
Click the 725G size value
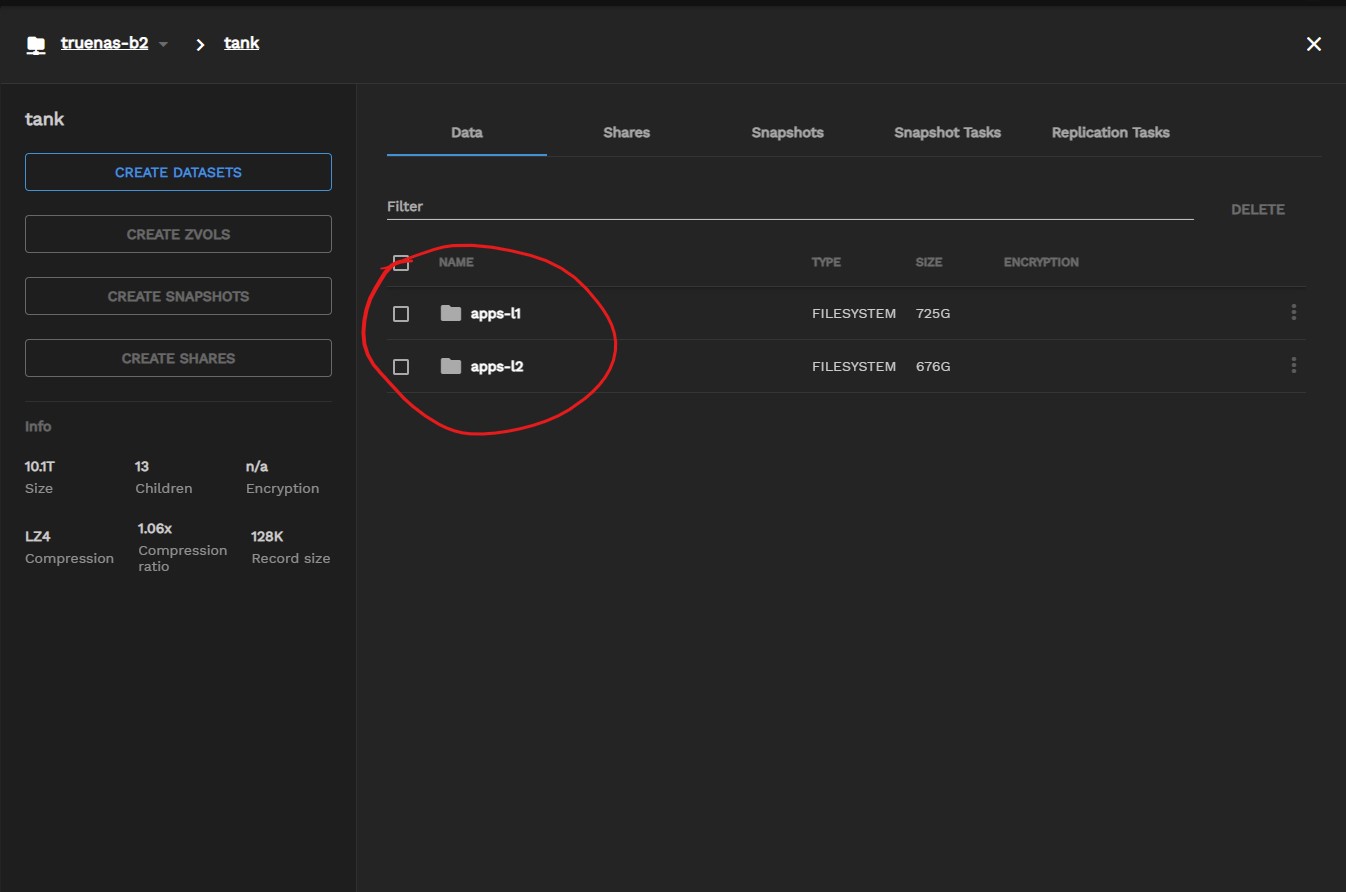tap(933, 313)
